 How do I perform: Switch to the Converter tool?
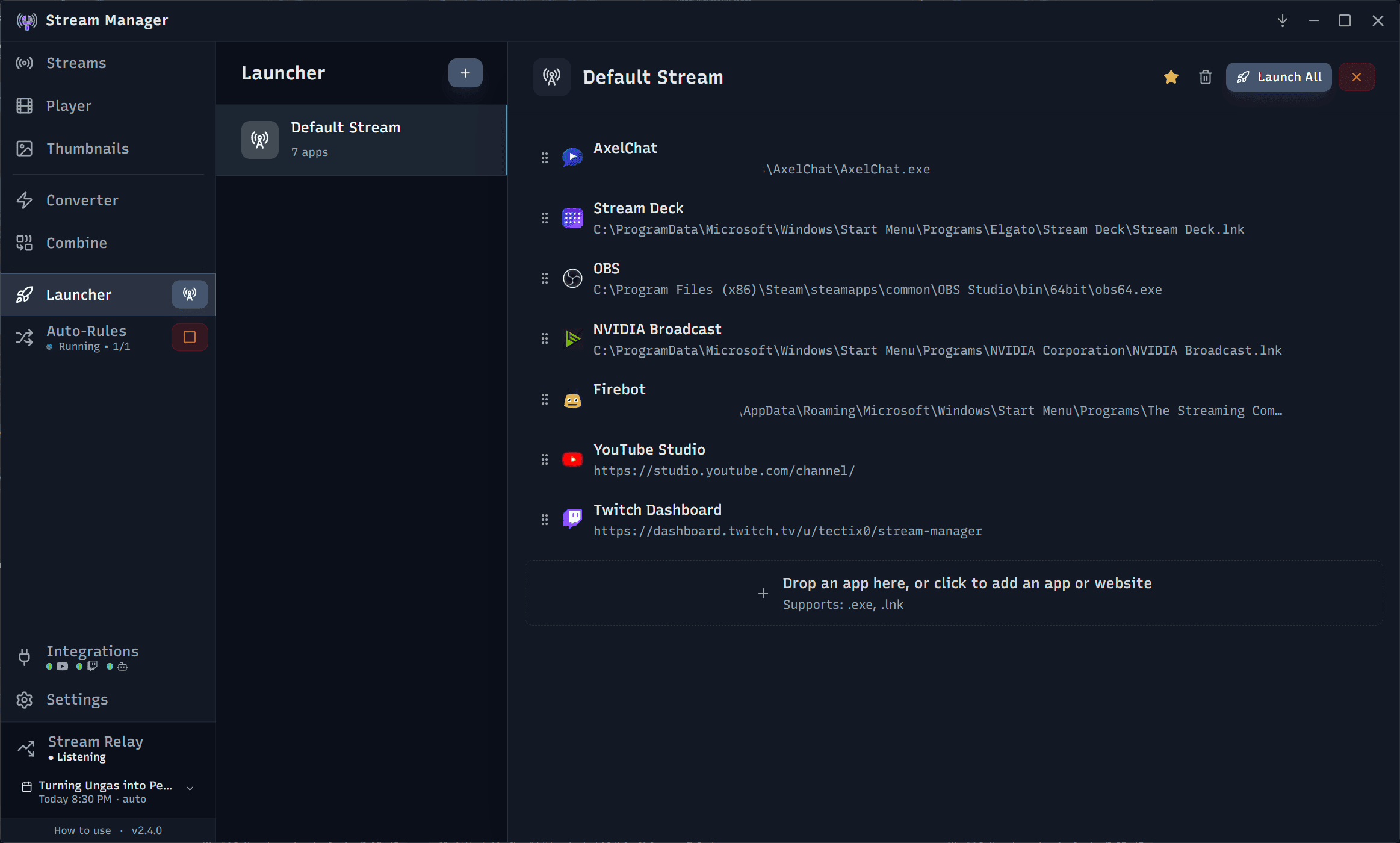[108, 200]
